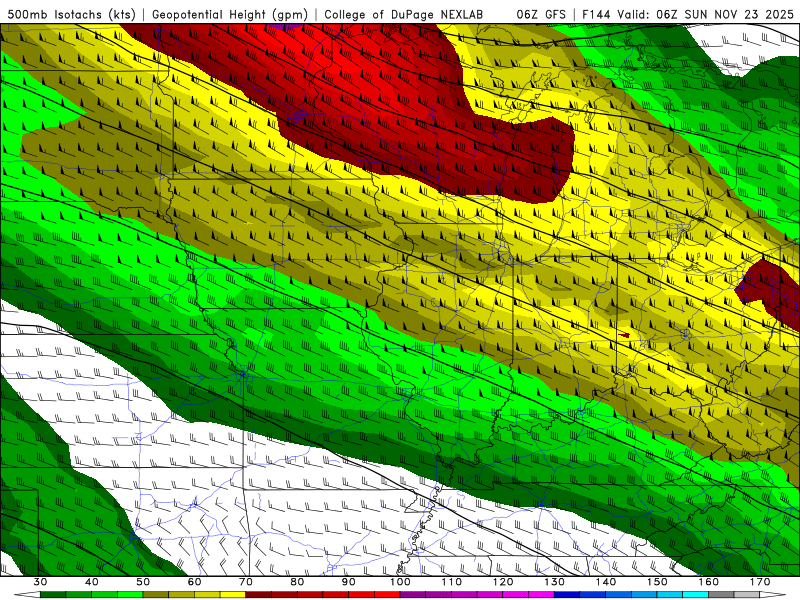Viewport: 800px width, 600px height.
Task: Click the 120 knot legend label
Action: click(x=503, y=582)
